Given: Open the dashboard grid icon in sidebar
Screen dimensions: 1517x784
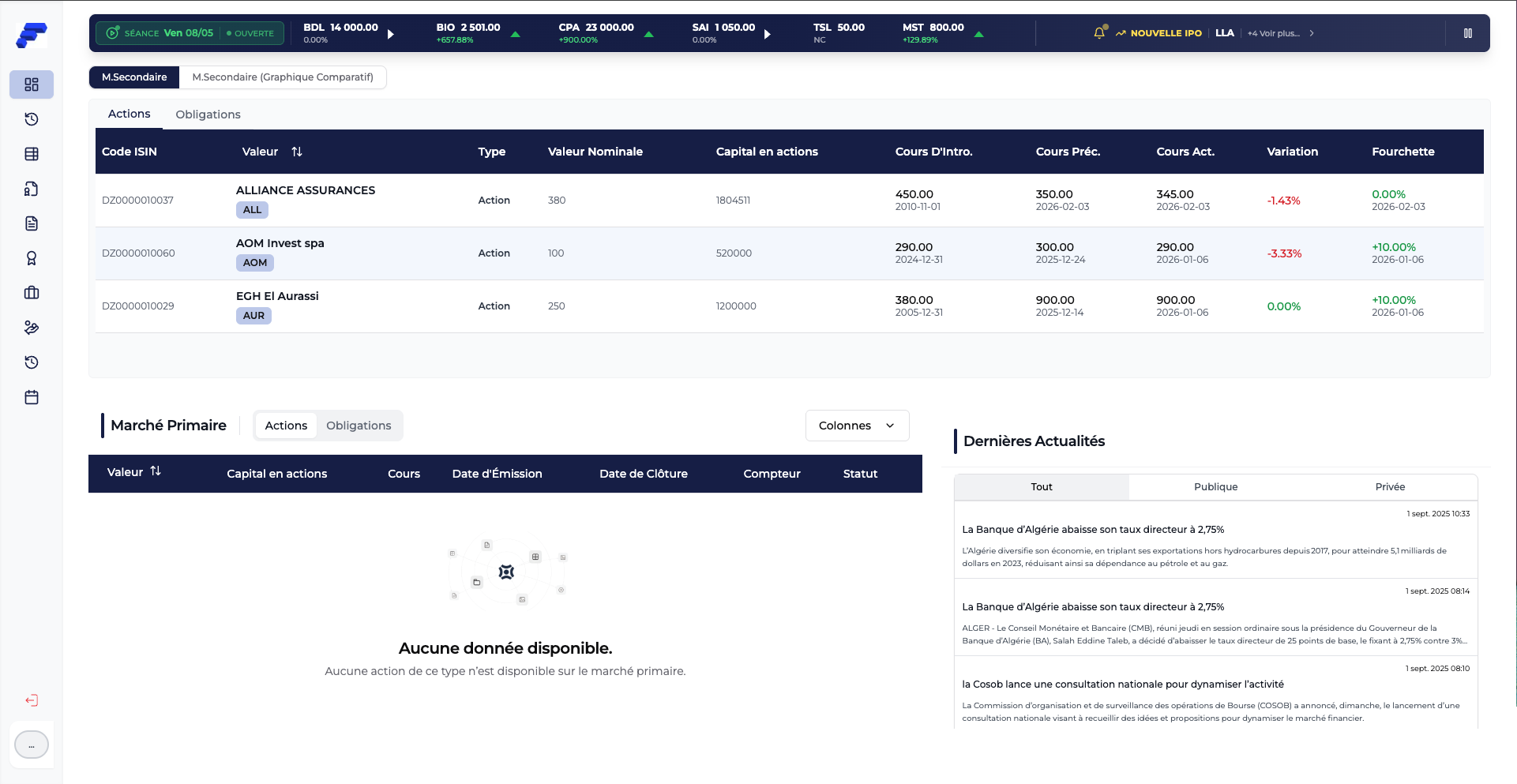Looking at the screenshot, I should point(32,84).
